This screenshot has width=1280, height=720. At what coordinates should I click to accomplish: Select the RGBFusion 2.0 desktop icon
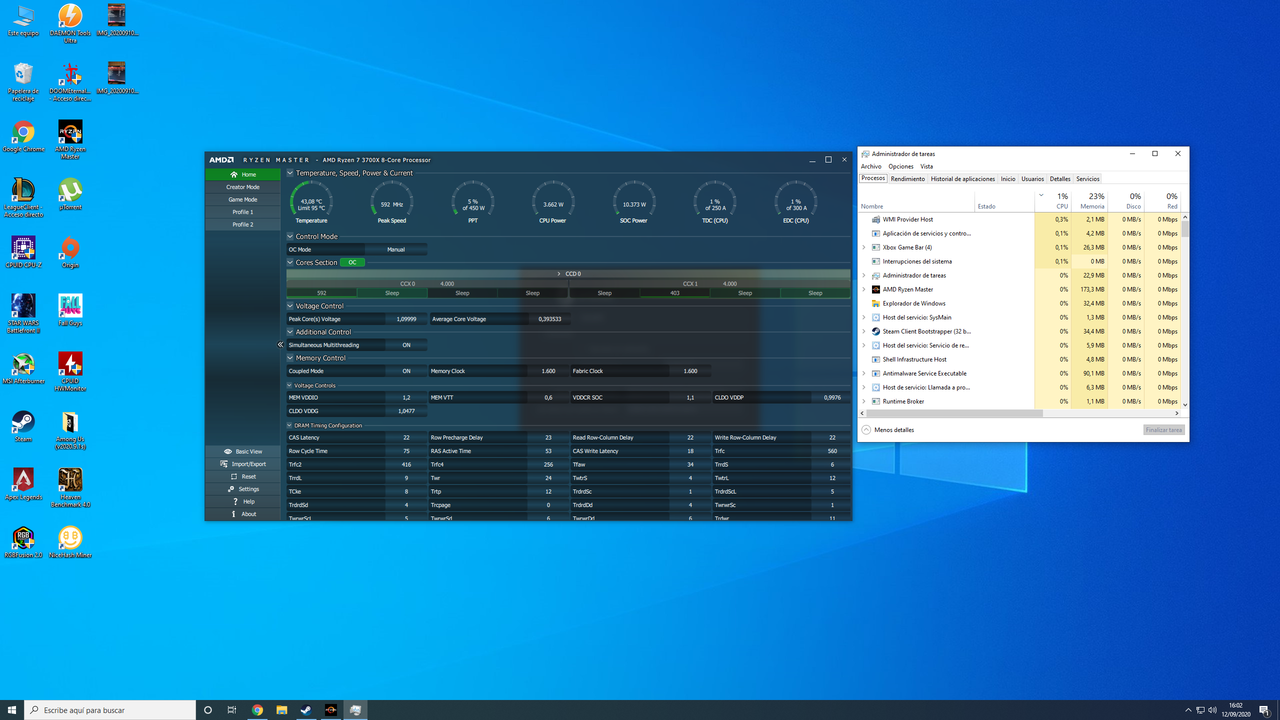pyautogui.click(x=23, y=542)
